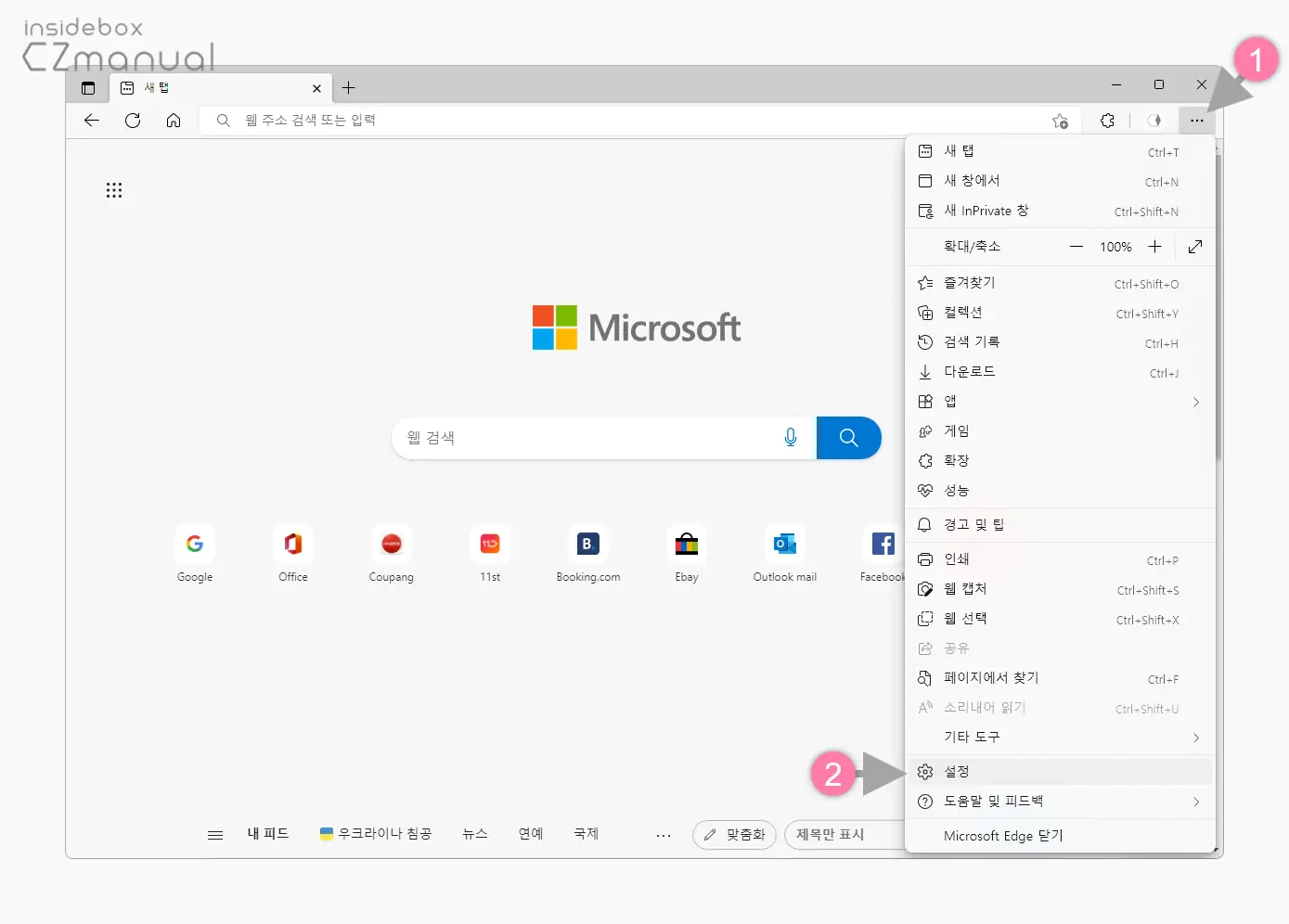Viewport: 1289px width, 924px height.
Task: Open Ebay quick link tile
Action: pyautogui.click(x=687, y=554)
